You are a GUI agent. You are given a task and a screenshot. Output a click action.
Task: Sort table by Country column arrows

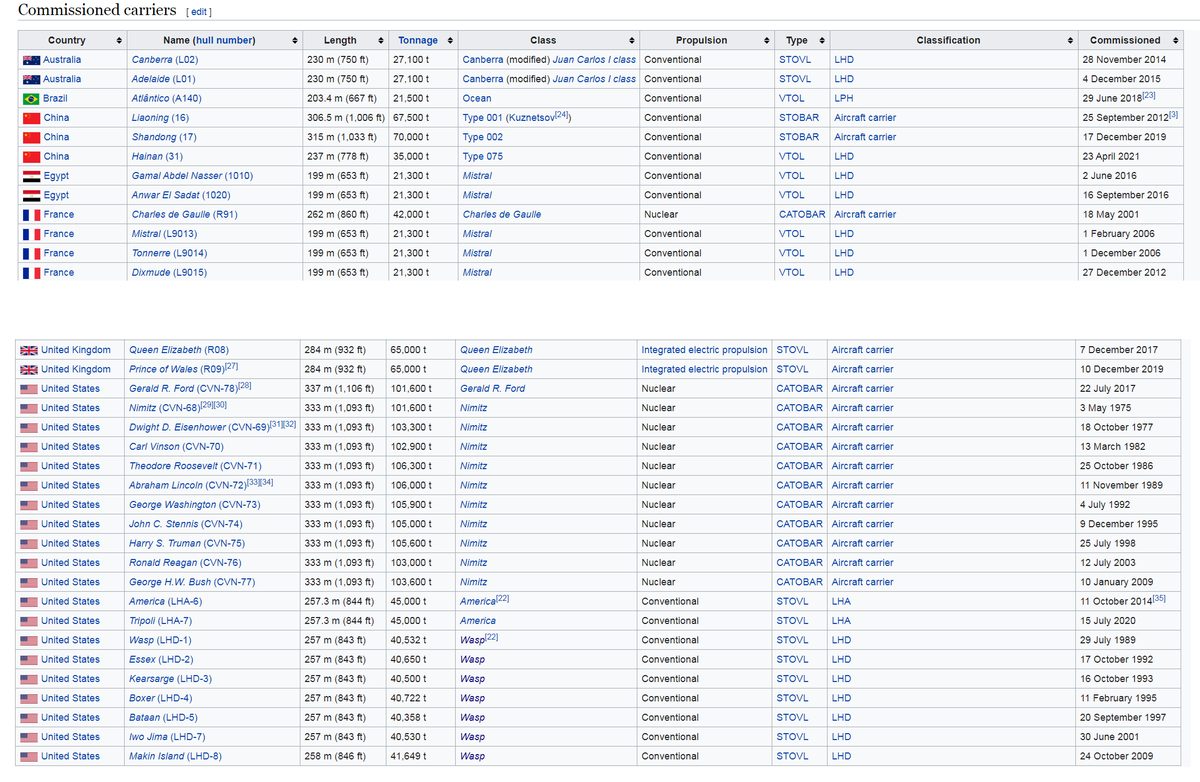(x=119, y=40)
